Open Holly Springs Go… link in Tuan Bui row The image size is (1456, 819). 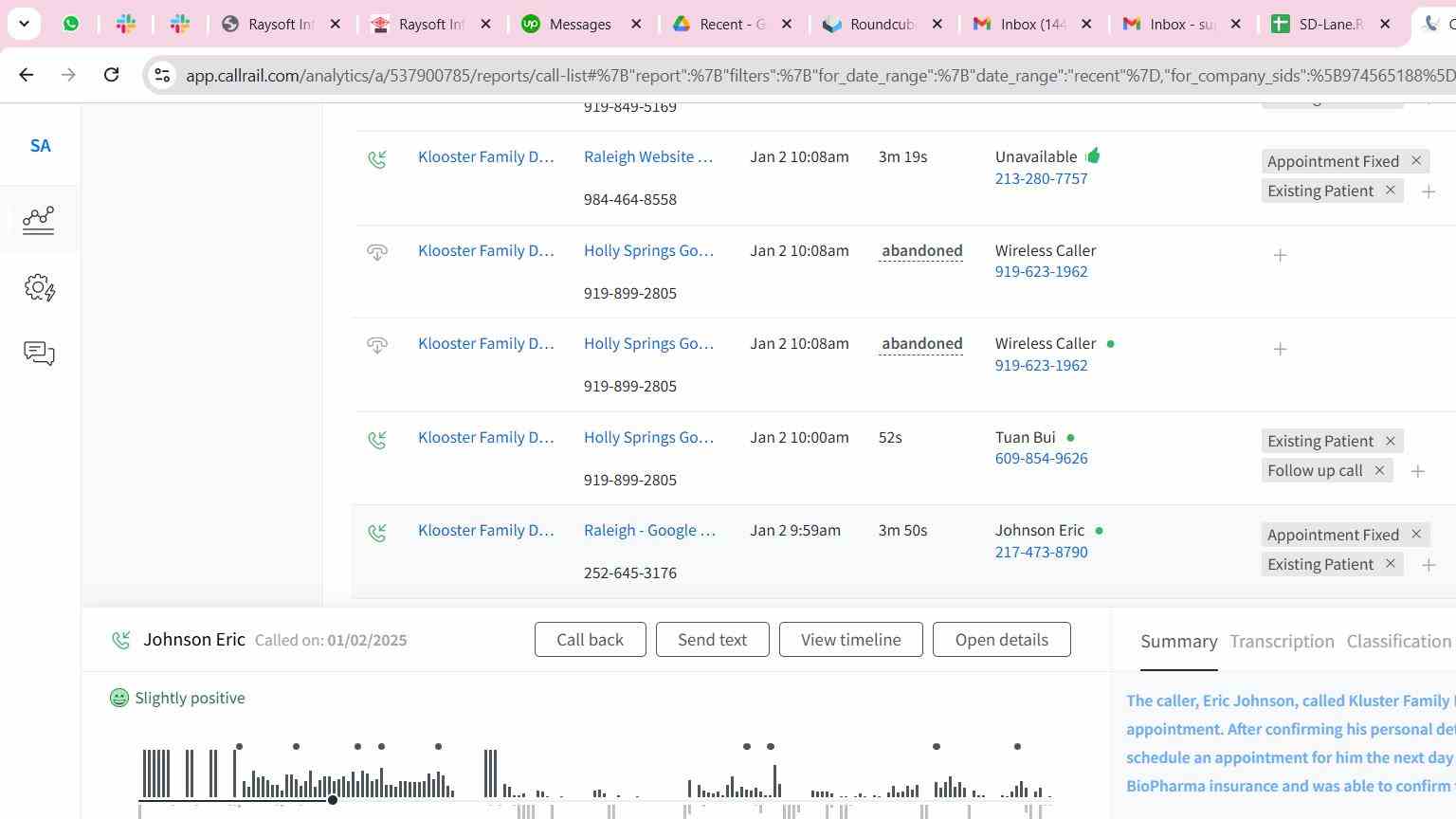648,437
